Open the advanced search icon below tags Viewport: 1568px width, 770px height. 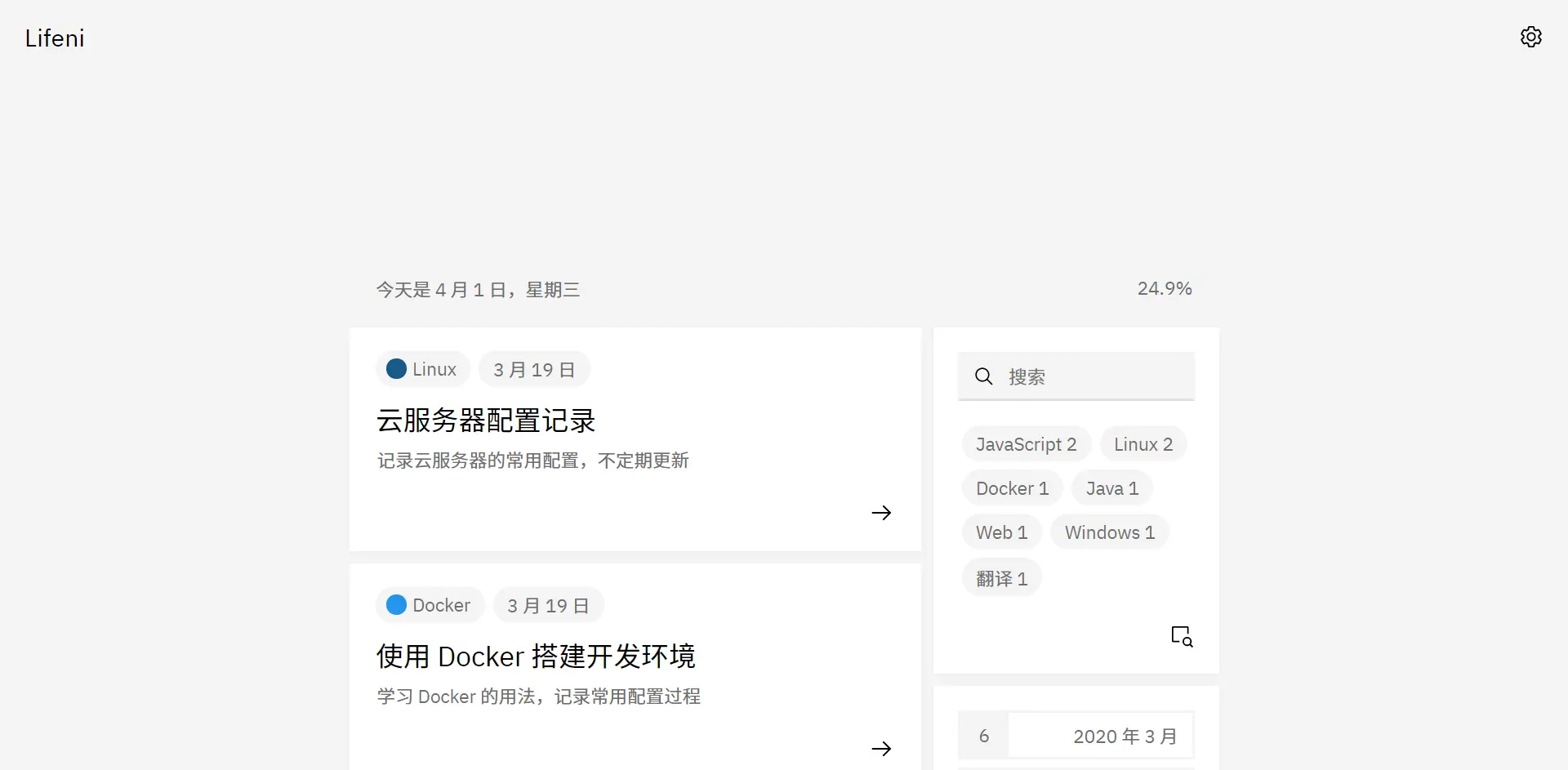coord(1181,635)
